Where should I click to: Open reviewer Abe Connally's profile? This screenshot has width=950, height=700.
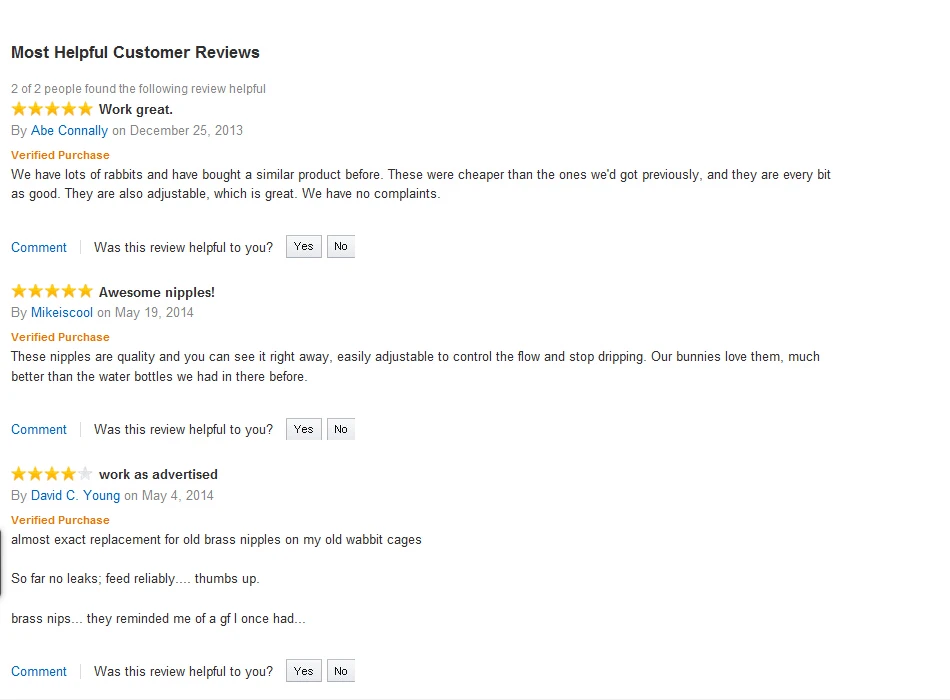click(x=69, y=130)
